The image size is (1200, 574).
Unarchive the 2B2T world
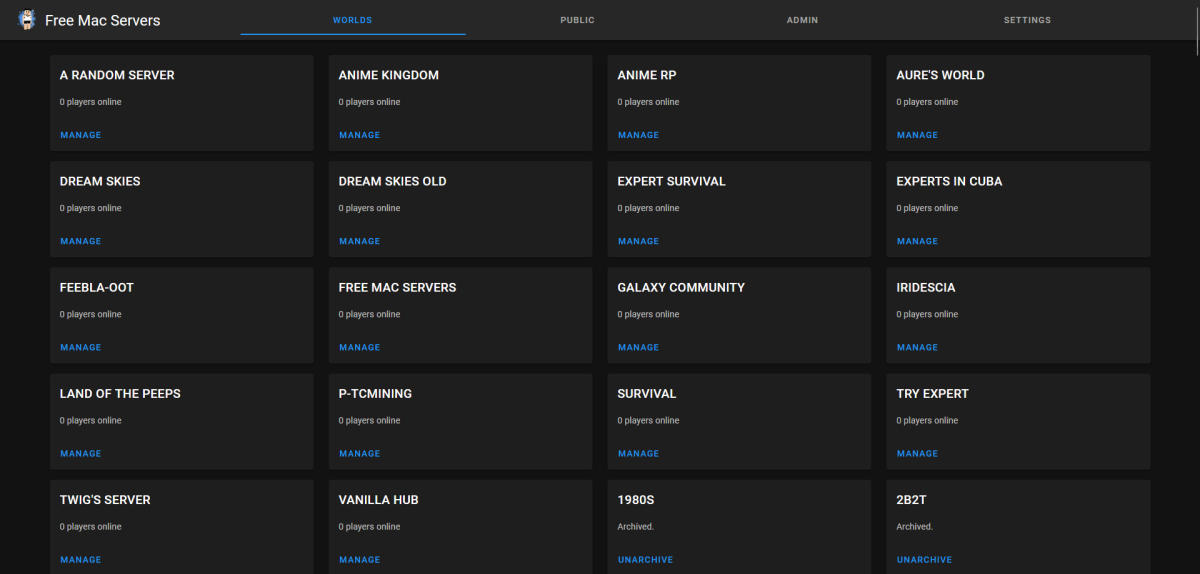(x=924, y=560)
